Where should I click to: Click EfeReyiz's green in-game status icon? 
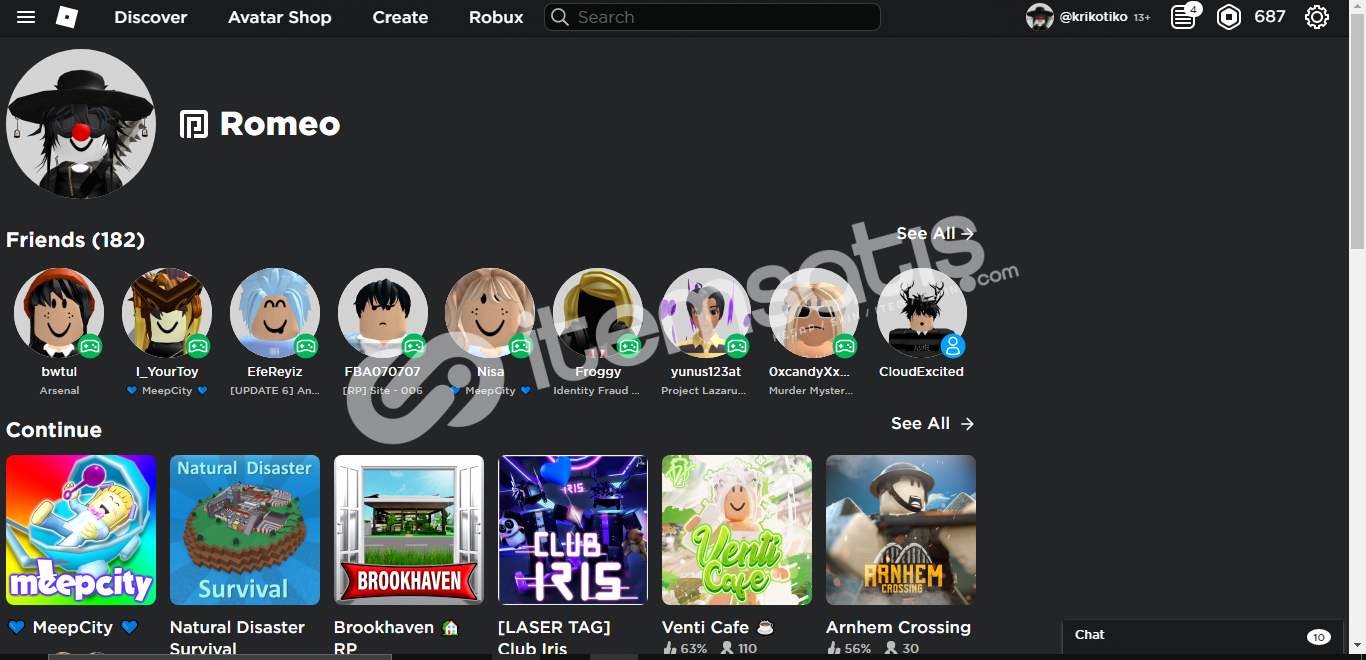[306, 346]
